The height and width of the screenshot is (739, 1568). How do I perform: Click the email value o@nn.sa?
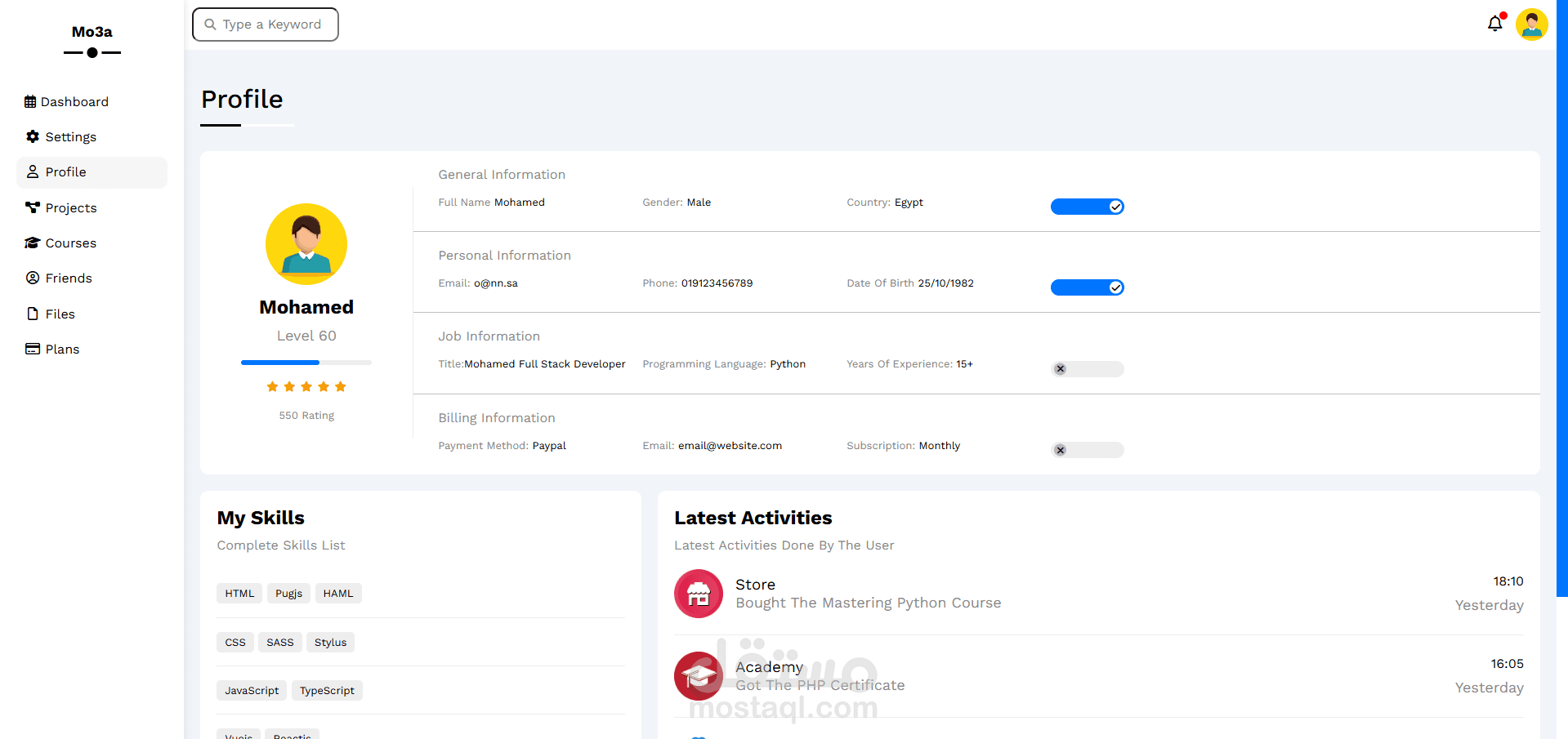coord(496,283)
